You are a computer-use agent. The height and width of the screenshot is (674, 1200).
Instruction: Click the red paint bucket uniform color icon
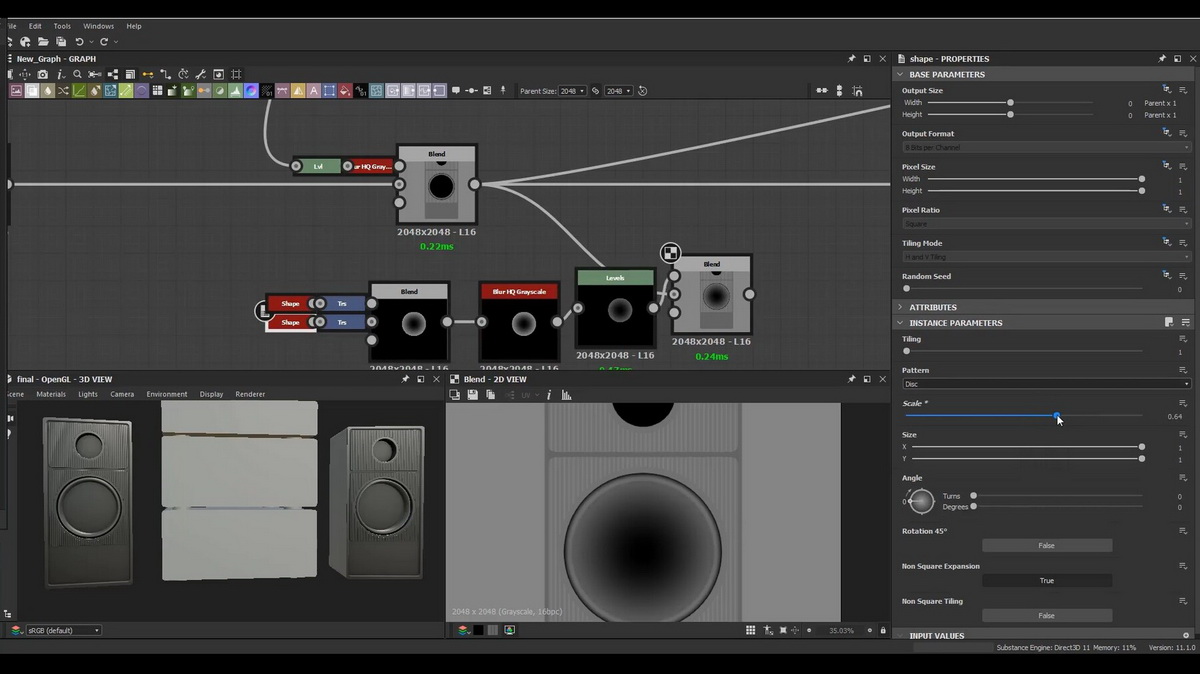point(345,91)
